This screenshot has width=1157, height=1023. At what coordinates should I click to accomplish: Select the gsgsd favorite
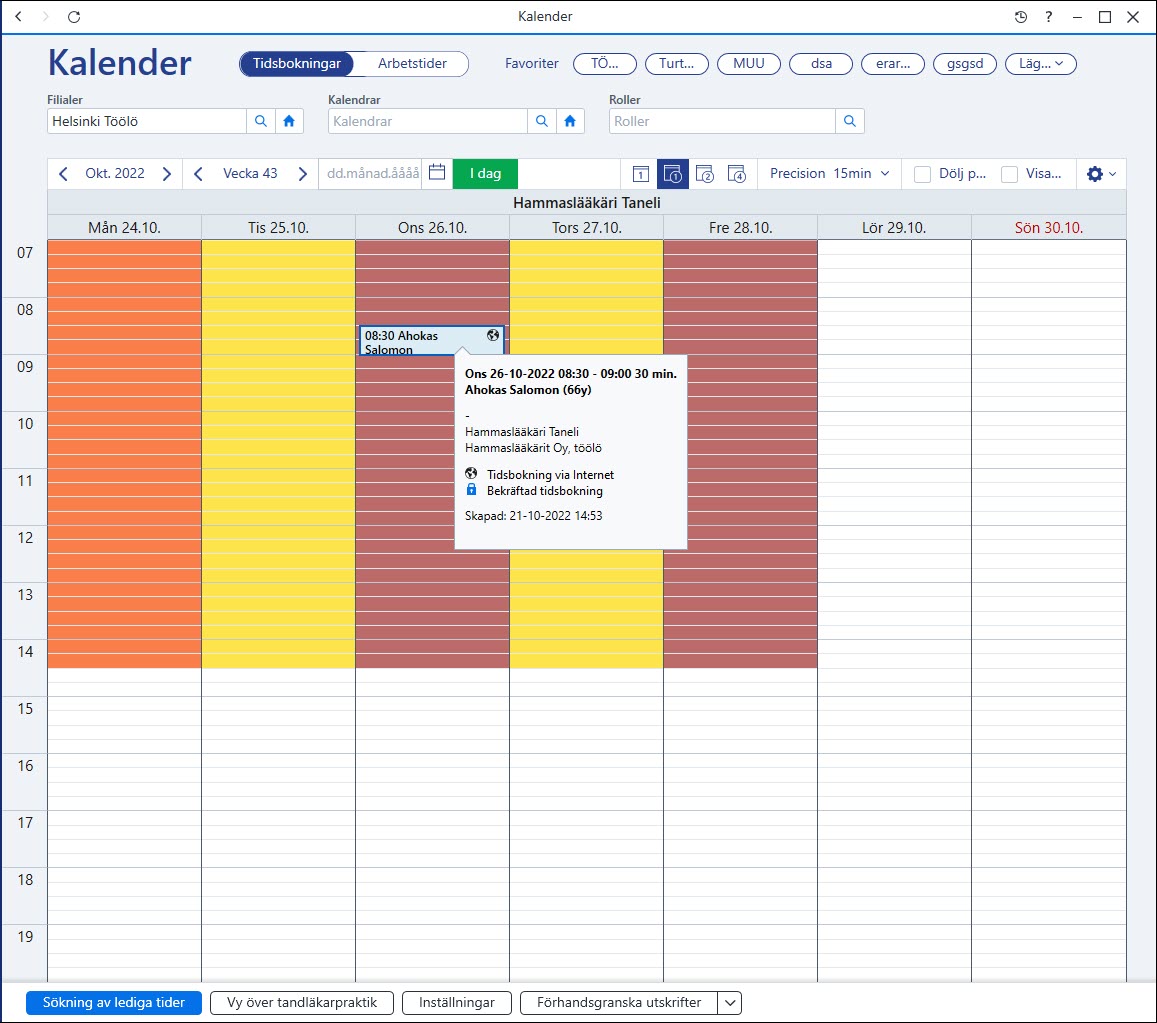pos(964,63)
